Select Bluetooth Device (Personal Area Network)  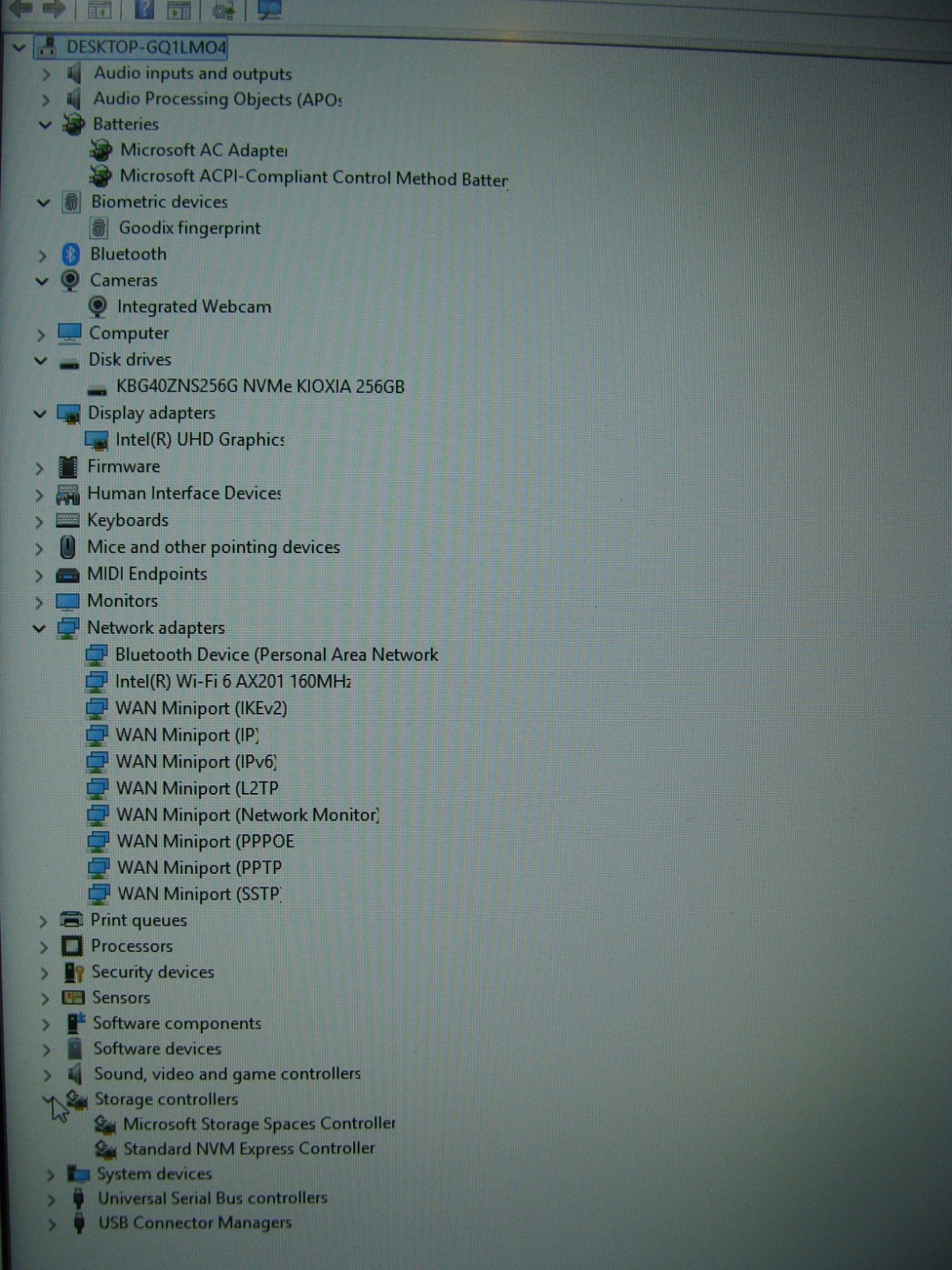(276, 655)
